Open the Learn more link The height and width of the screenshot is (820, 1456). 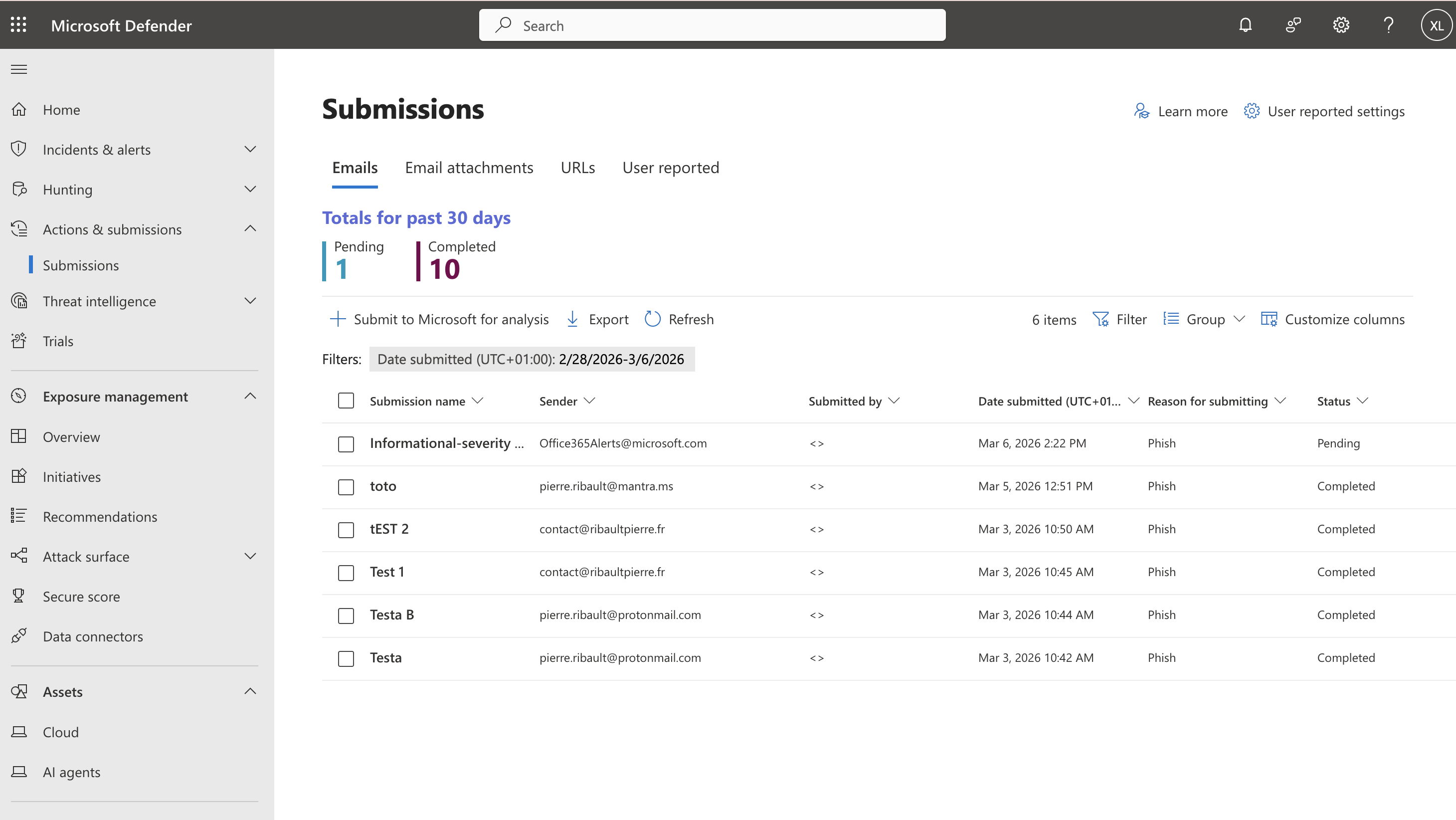coord(1181,111)
